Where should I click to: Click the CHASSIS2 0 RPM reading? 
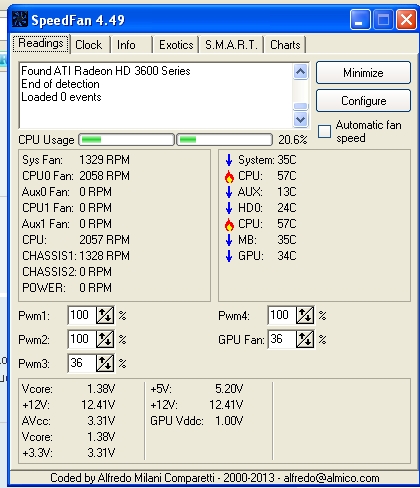pos(67,272)
